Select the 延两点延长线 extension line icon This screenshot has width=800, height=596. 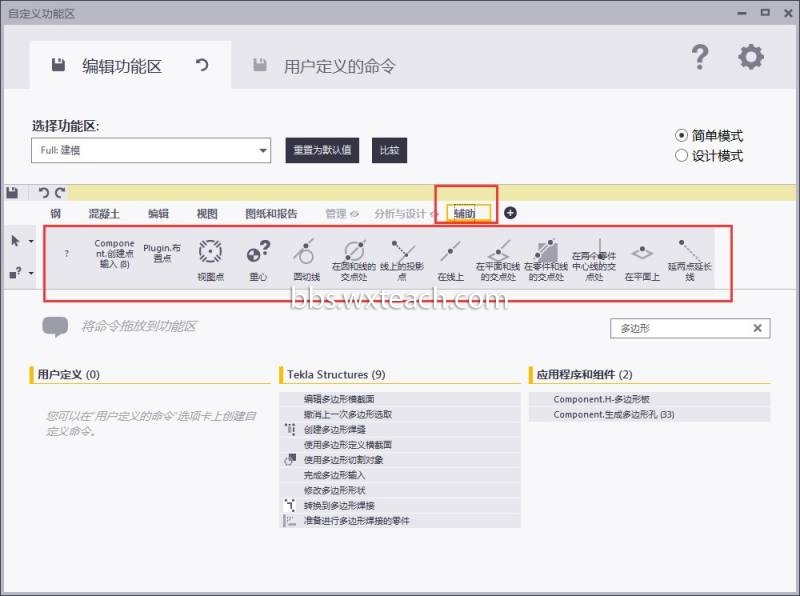(689, 251)
